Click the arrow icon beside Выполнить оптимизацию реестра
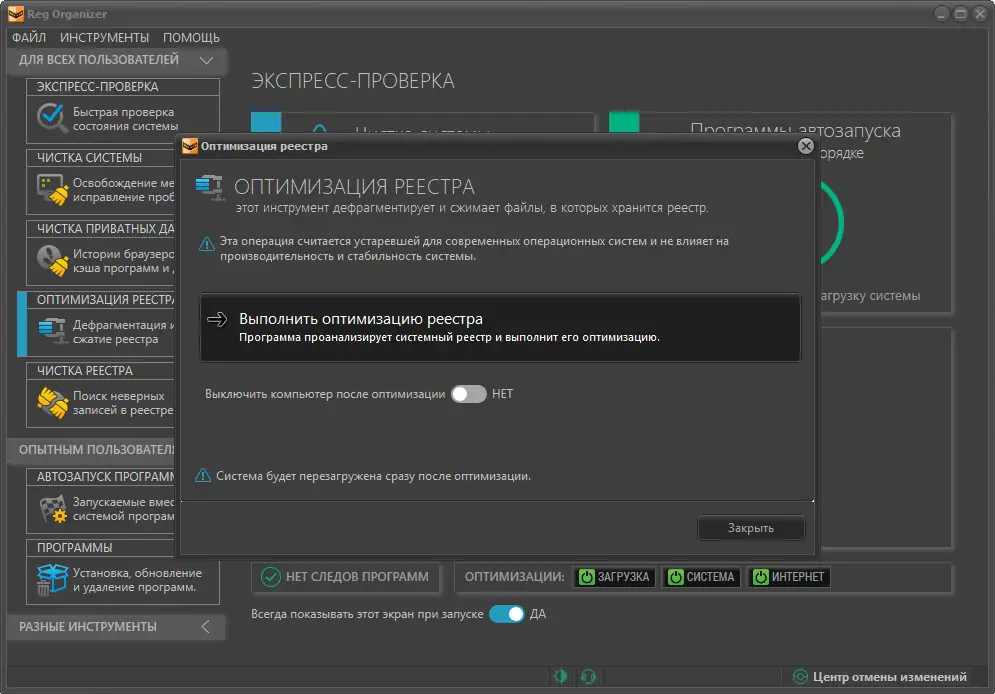This screenshot has height=694, width=995. 217,319
